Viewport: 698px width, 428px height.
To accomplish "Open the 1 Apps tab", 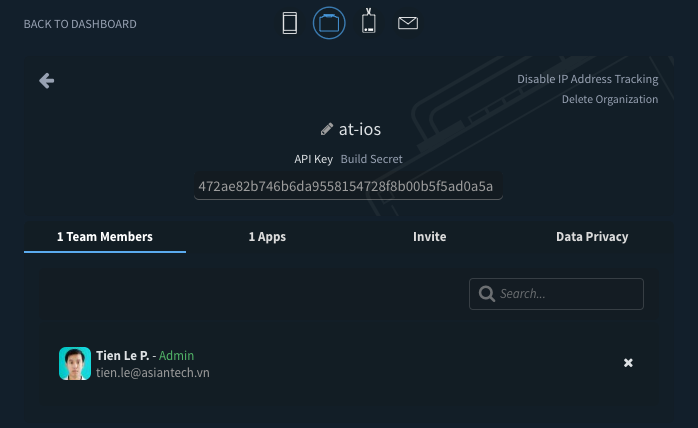I will [267, 236].
